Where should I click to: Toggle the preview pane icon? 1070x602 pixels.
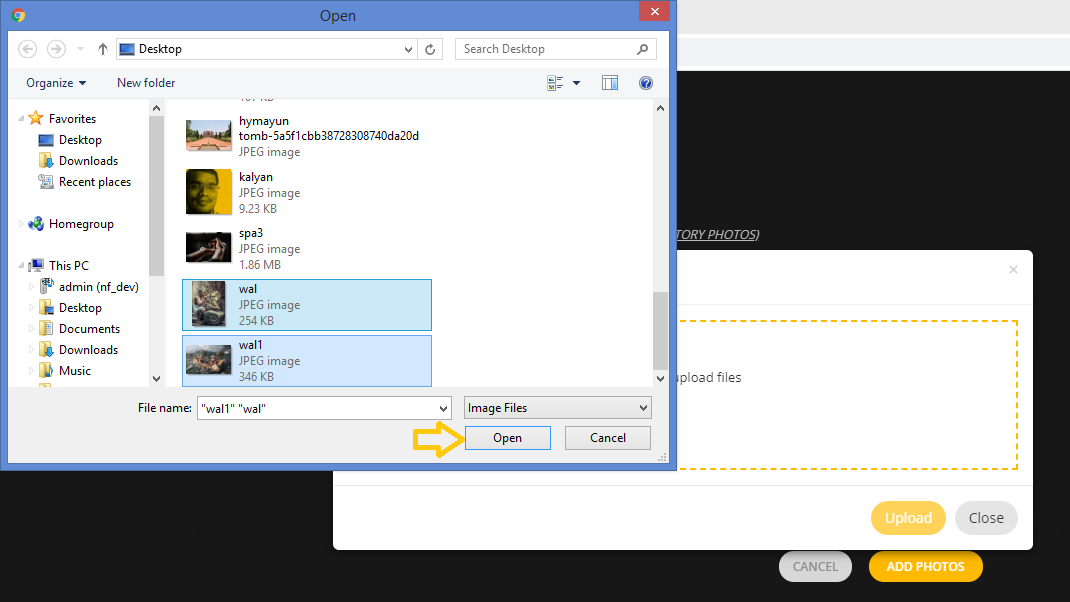click(610, 83)
